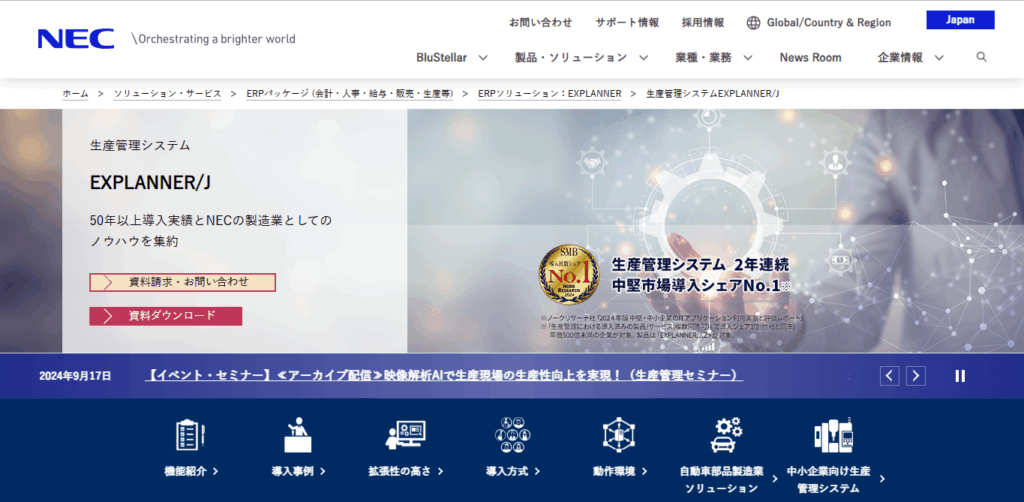Click the 導入方式 people circles icon
1024x502 pixels.
tap(513, 435)
